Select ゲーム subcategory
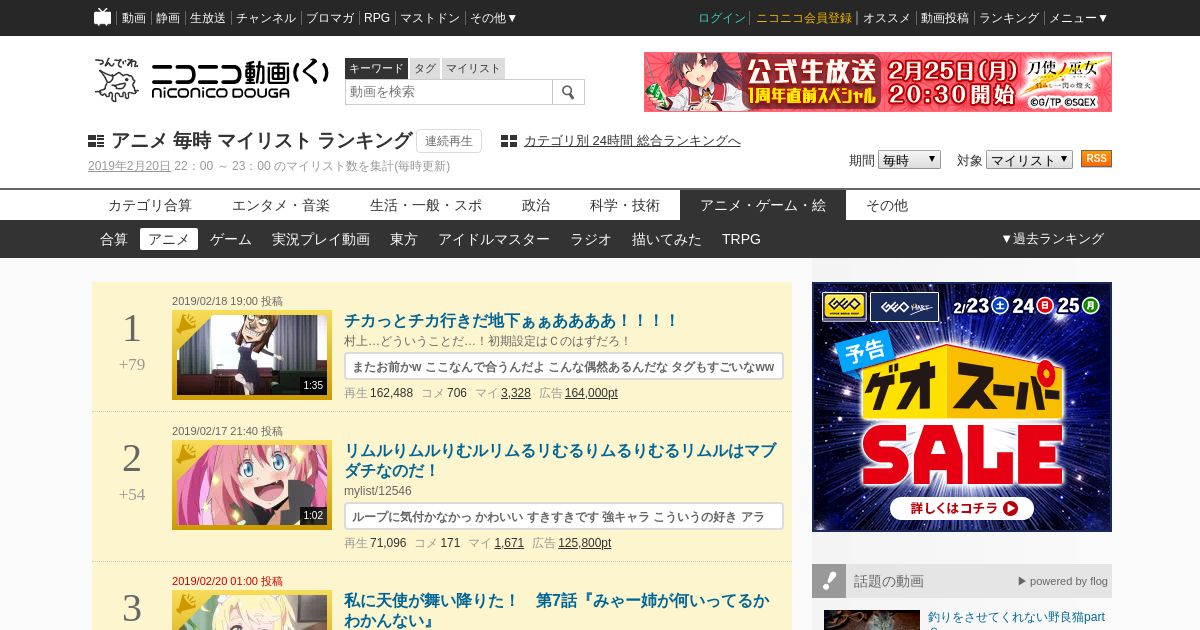This screenshot has width=1200, height=630. [x=231, y=239]
